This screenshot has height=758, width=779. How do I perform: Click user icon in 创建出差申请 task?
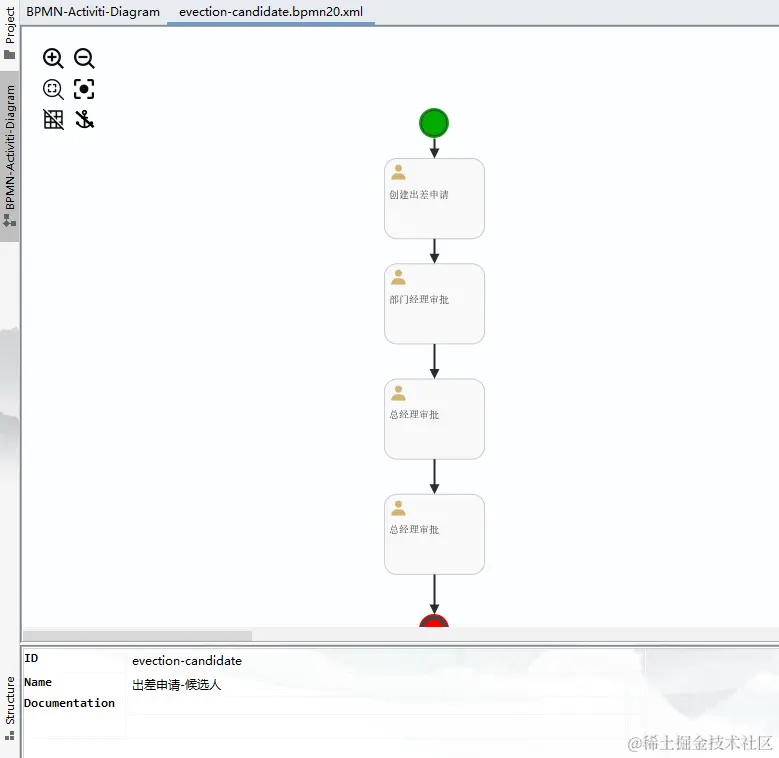coord(398,172)
